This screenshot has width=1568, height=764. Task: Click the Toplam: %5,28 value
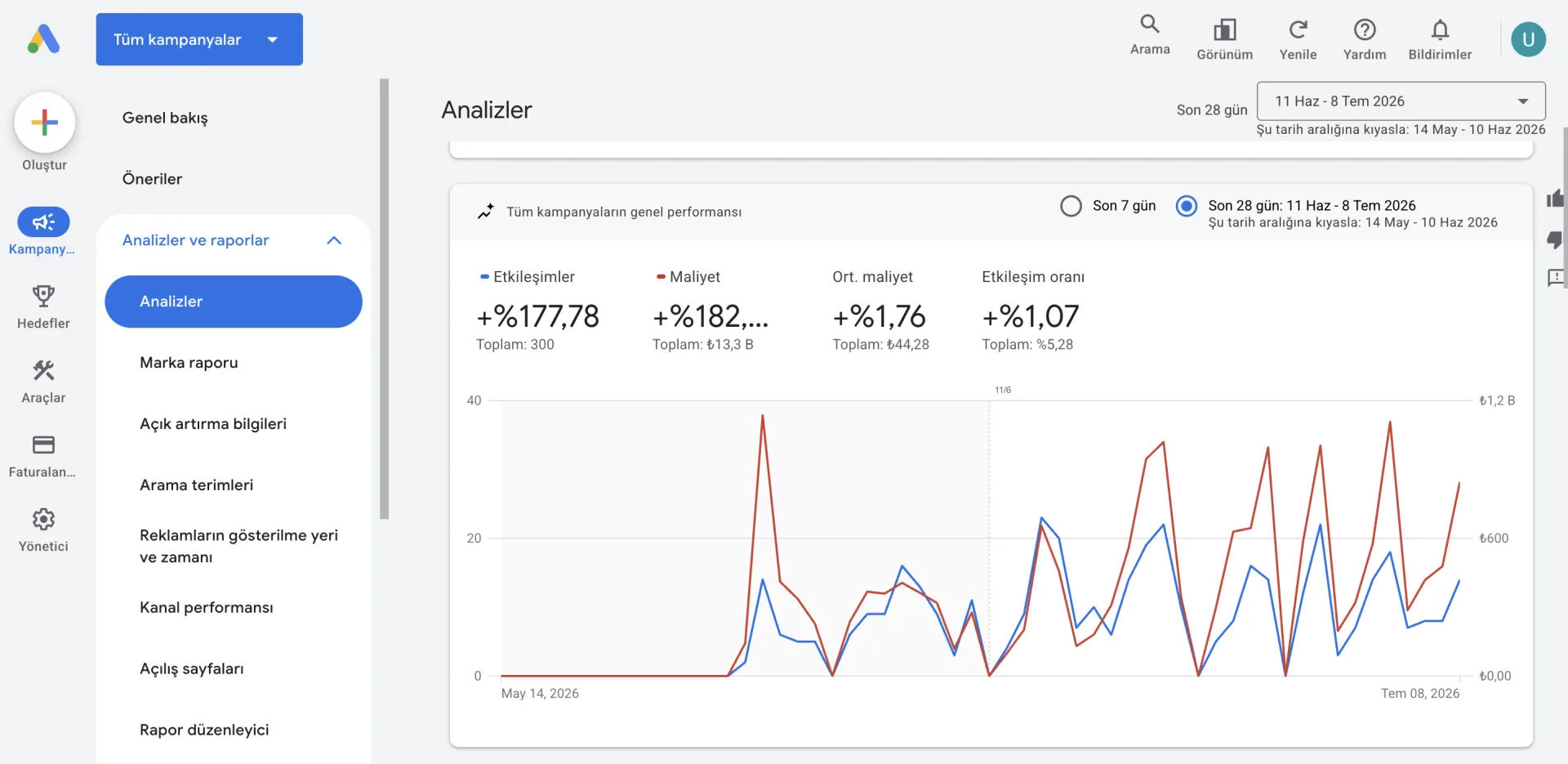click(x=1027, y=345)
